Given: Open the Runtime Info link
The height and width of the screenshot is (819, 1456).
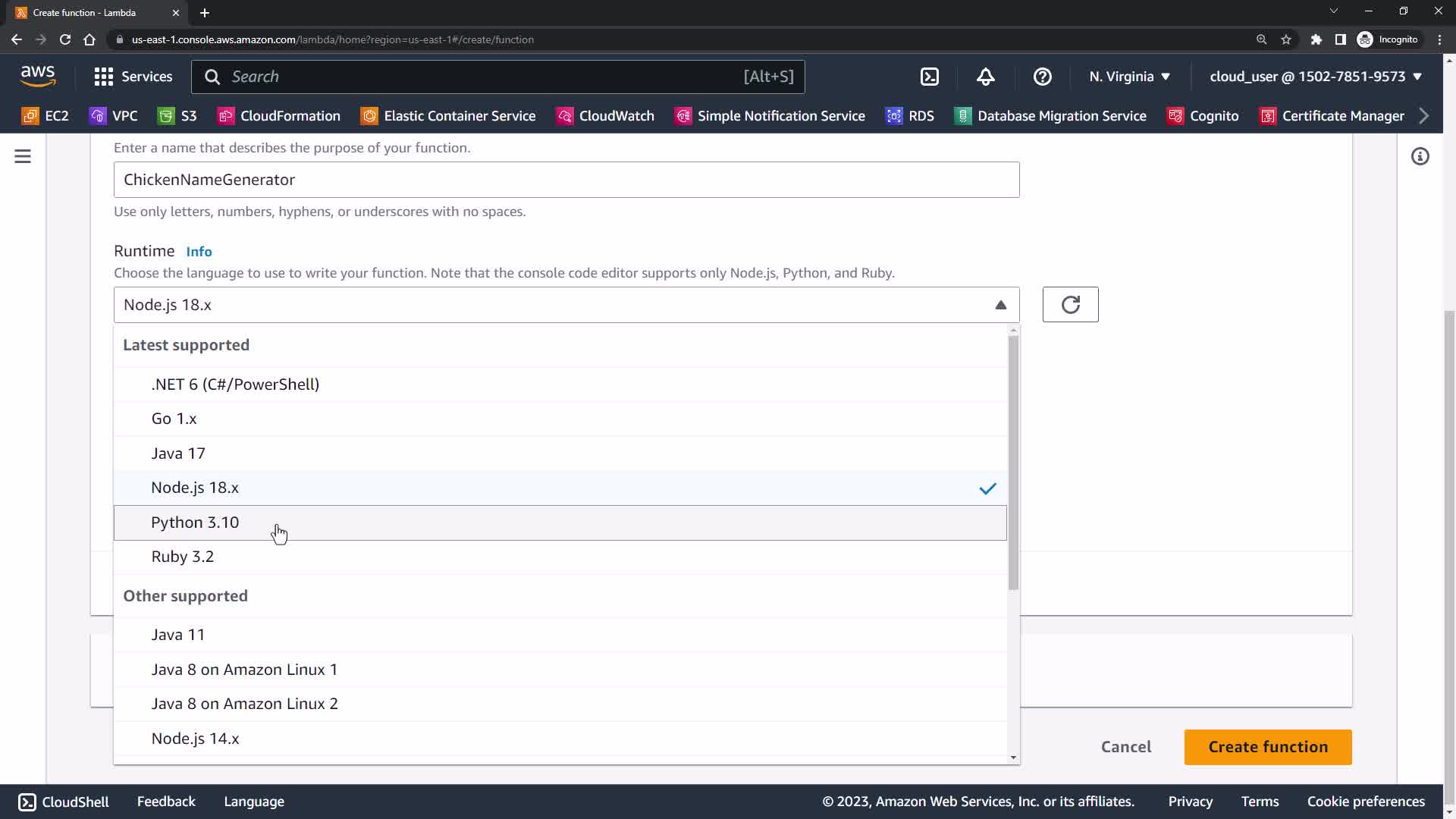Looking at the screenshot, I should pos(199,252).
